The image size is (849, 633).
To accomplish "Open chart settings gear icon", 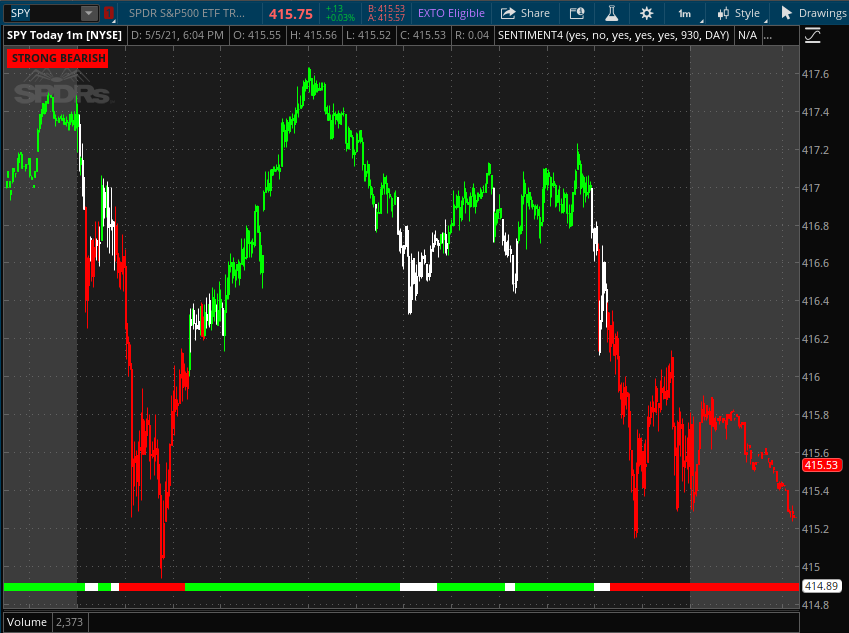I will [x=646, y=13].
